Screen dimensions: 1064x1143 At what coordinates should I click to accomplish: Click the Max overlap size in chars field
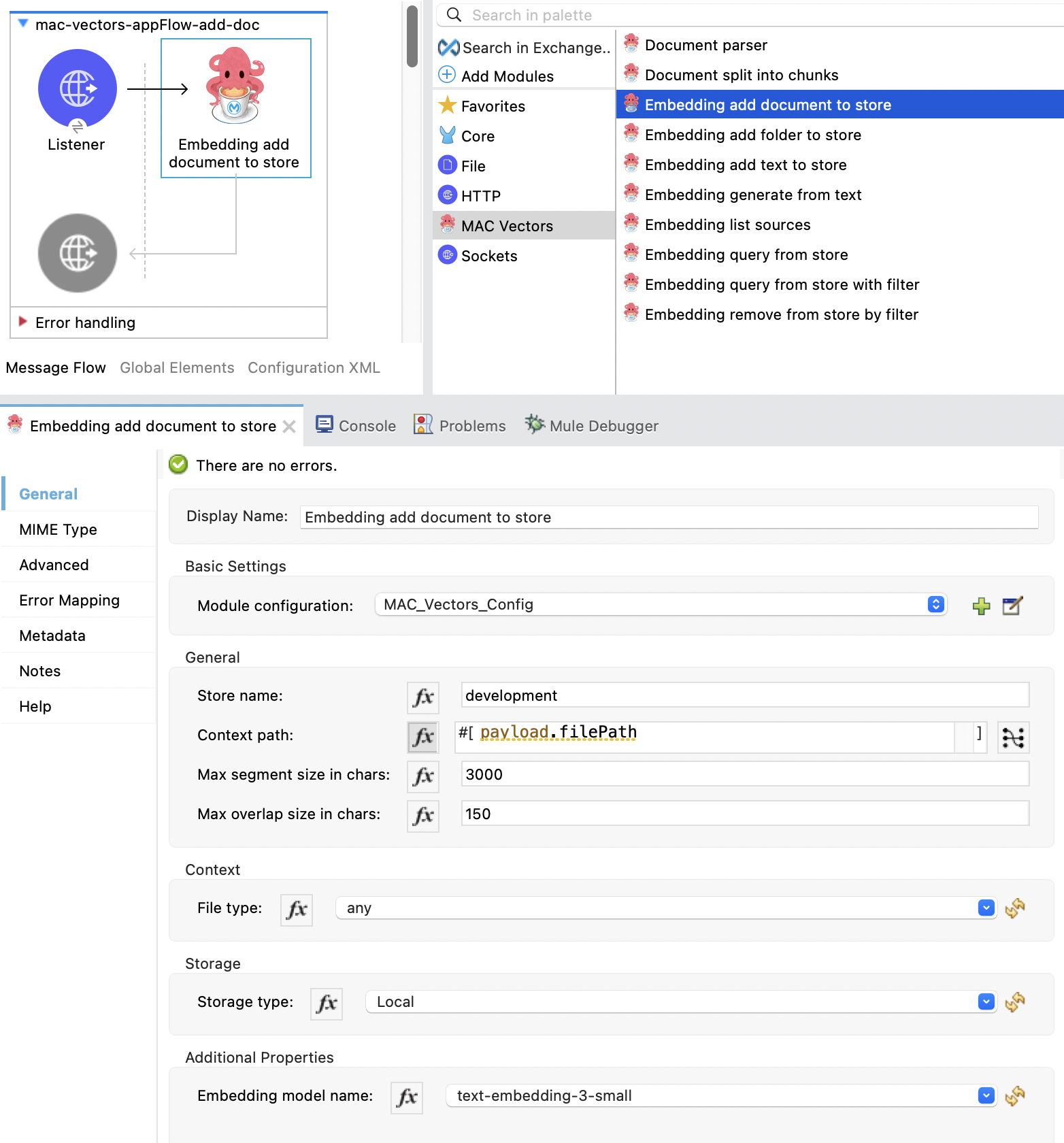pos(745,814)
